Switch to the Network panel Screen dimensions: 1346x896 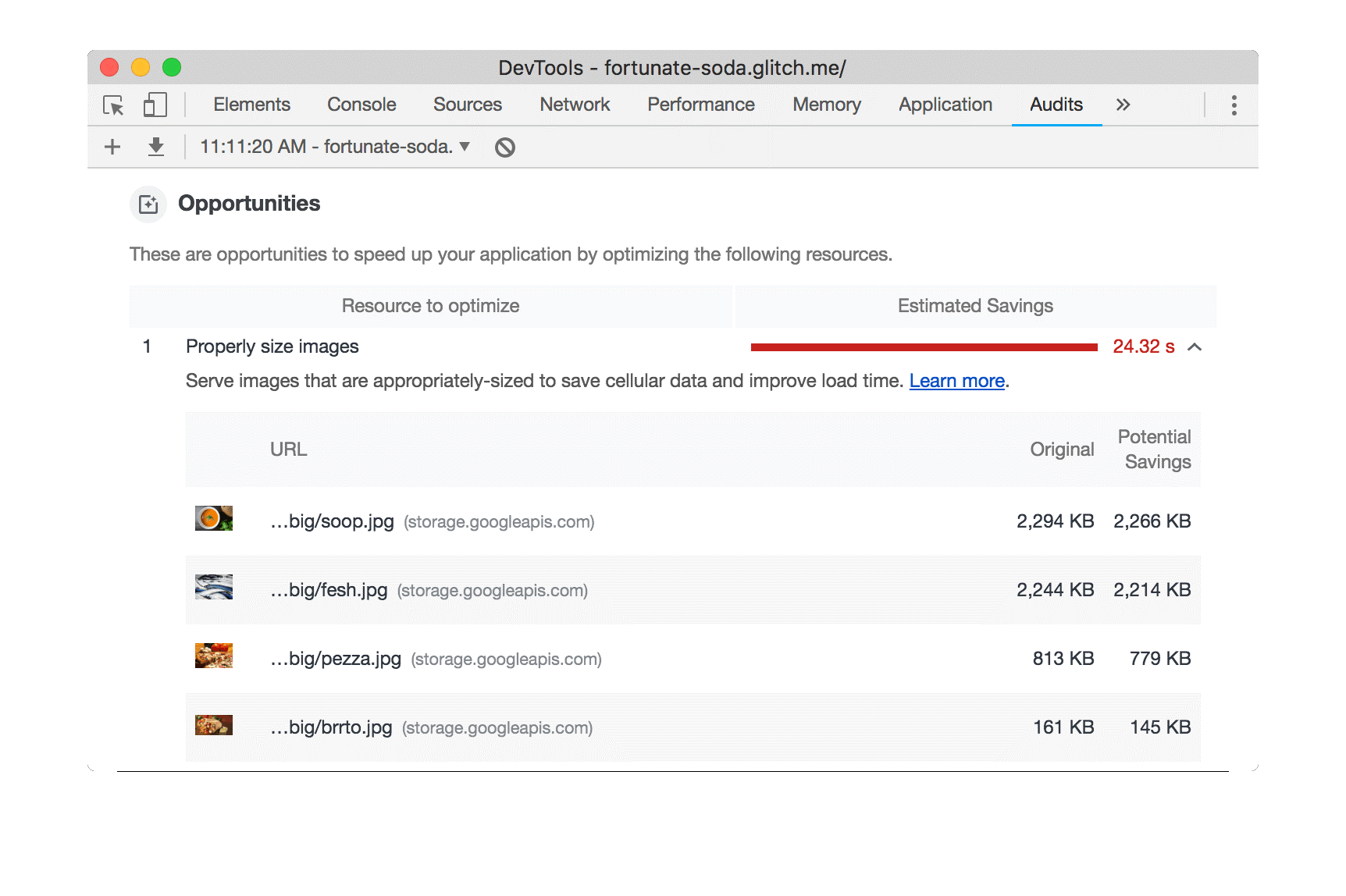pyautogui.click(x=575, y=104)
